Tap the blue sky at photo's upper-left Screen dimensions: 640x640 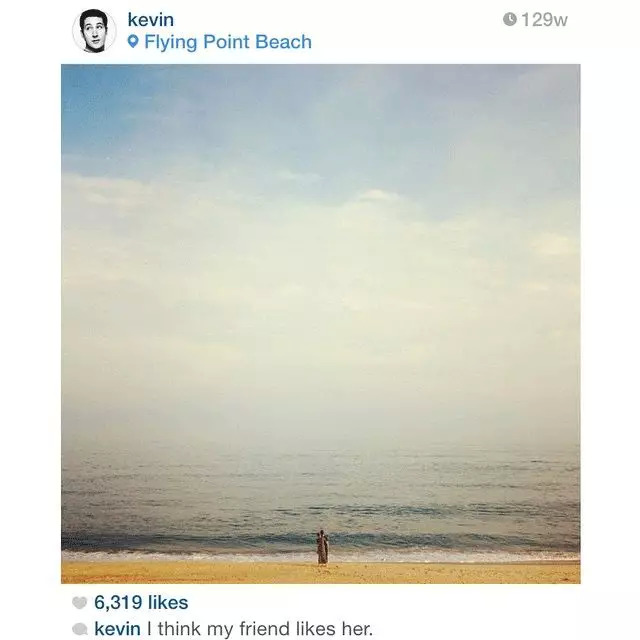tap(106, 106)
